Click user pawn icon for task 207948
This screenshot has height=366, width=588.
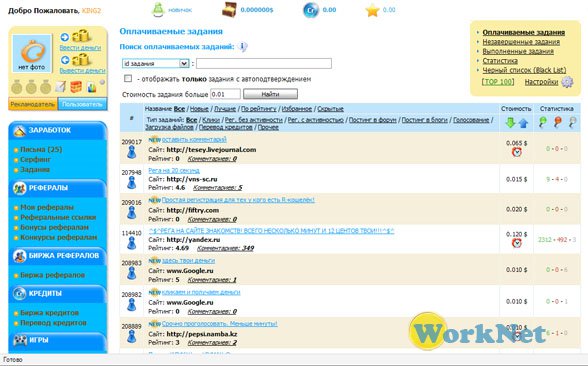coord(131,182)
